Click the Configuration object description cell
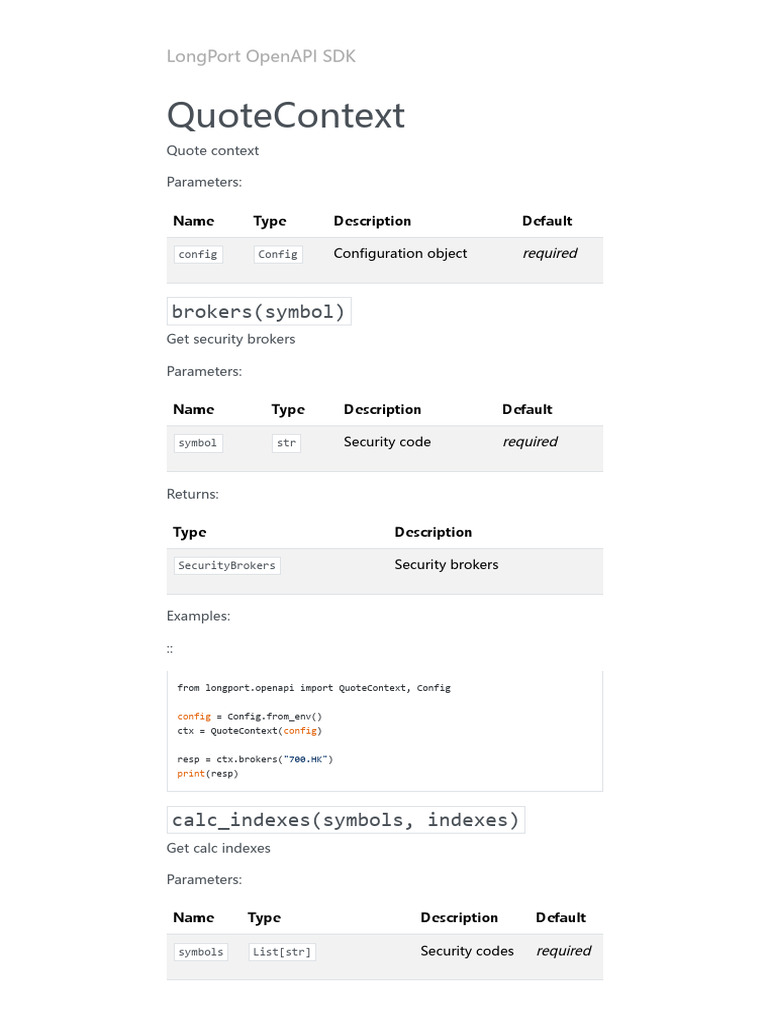The image size is (768, 1024). pyautogui.click(x=400, y=254)
